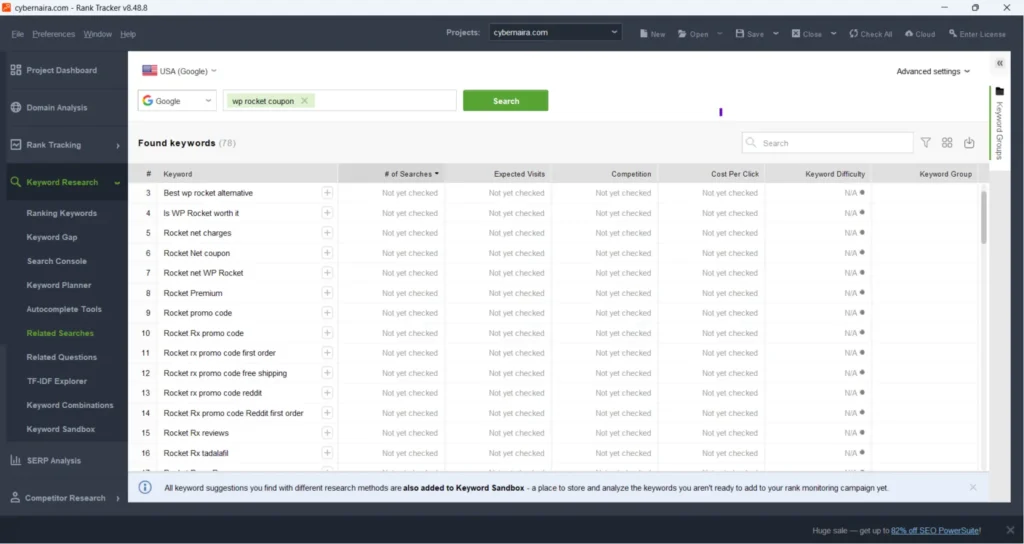Click Save toolbar button
Image resolution: width=1024 pixels, height=544 pixels.
coord(749,34)
